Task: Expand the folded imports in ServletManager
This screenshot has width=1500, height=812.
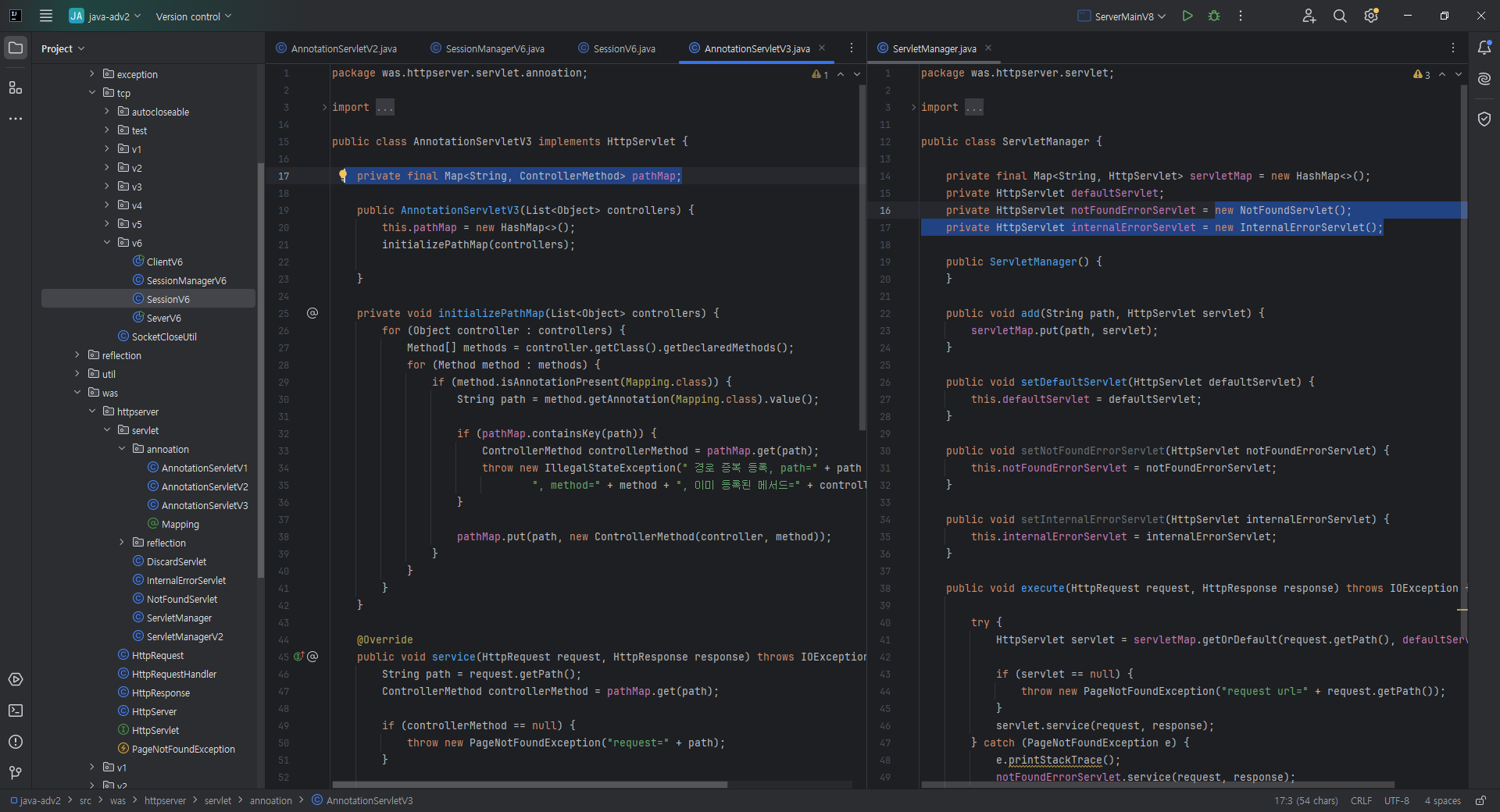Action: (913, 107)
